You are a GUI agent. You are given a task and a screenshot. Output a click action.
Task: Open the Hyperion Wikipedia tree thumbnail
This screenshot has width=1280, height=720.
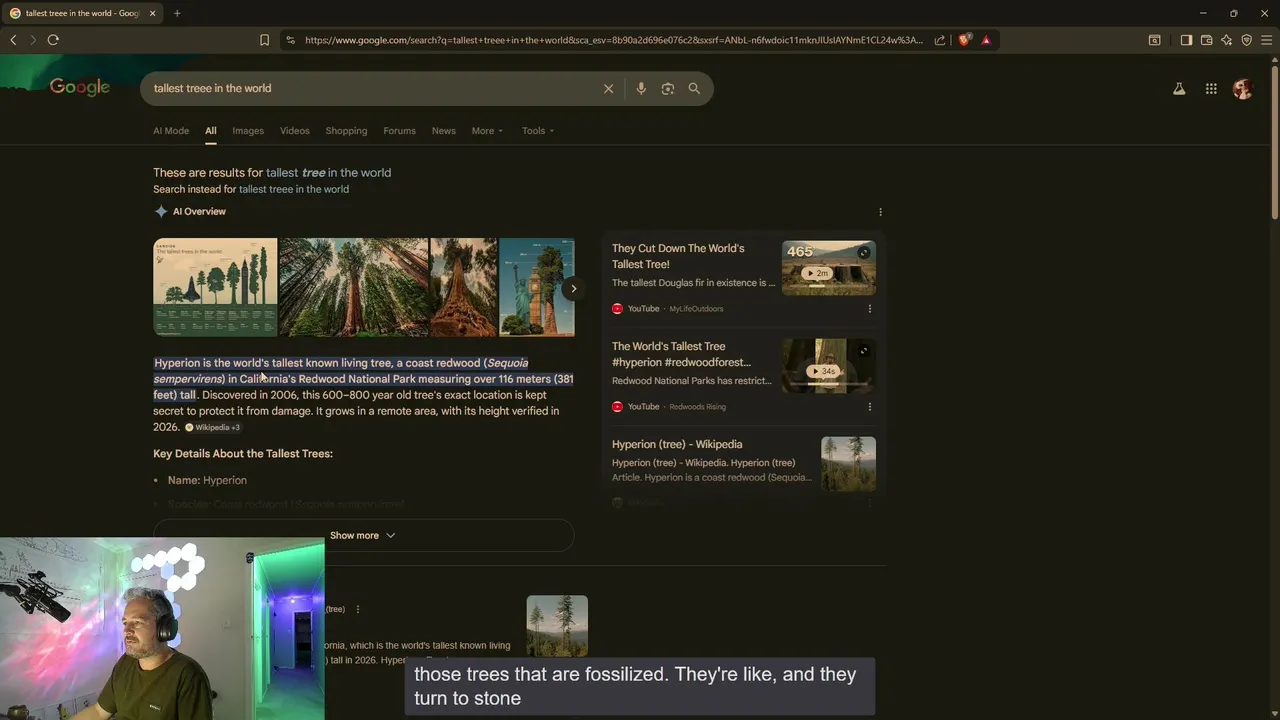[x=848, y=464]
